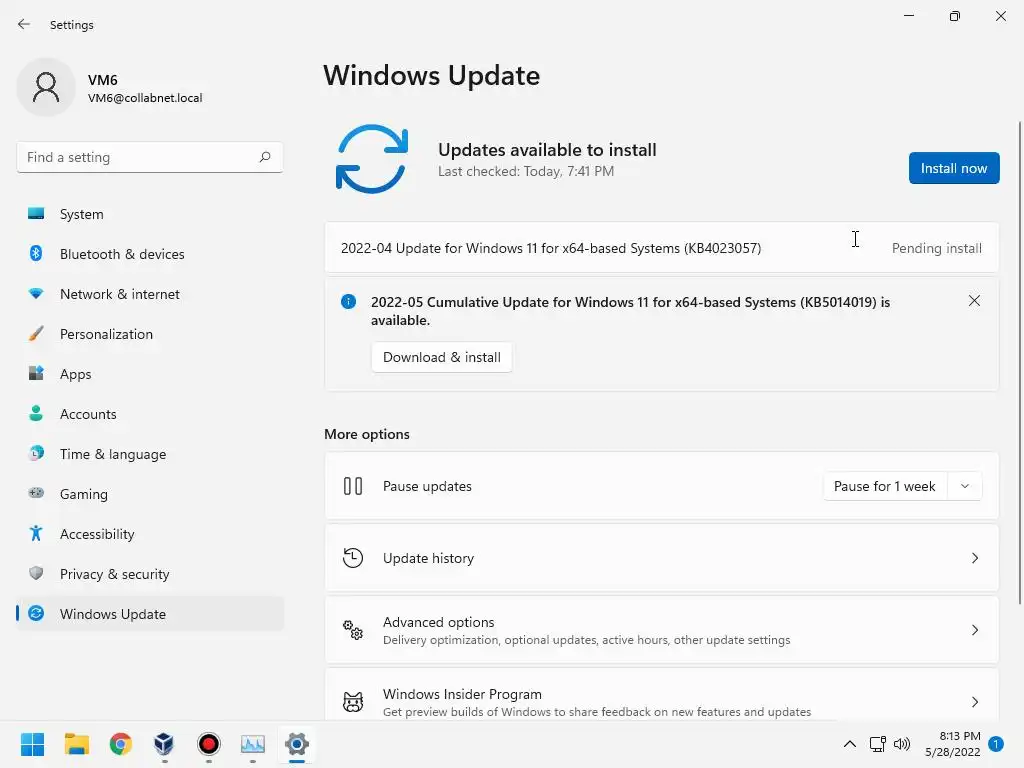1024x768 pixels.
Task: Click the Privacy & security shield icon
Action: coord(36,573)
